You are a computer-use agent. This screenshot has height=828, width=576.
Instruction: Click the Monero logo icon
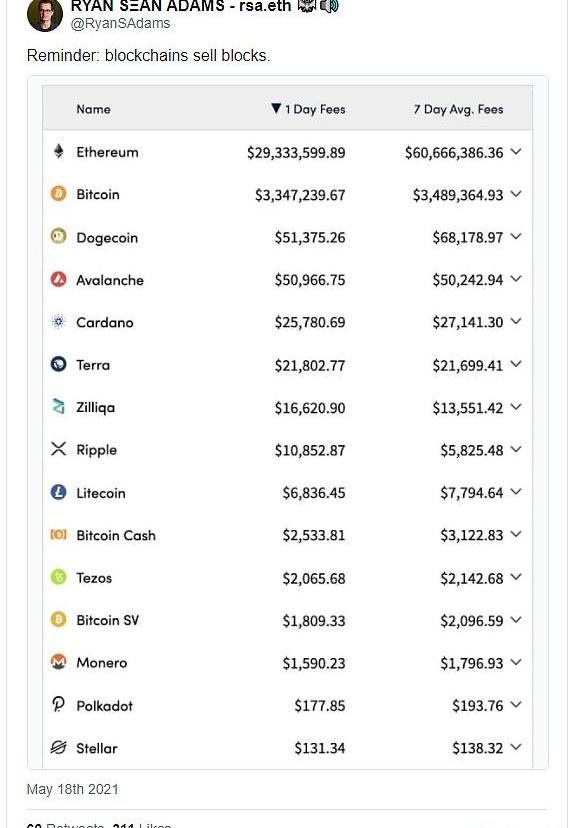(x=59, y=661)
